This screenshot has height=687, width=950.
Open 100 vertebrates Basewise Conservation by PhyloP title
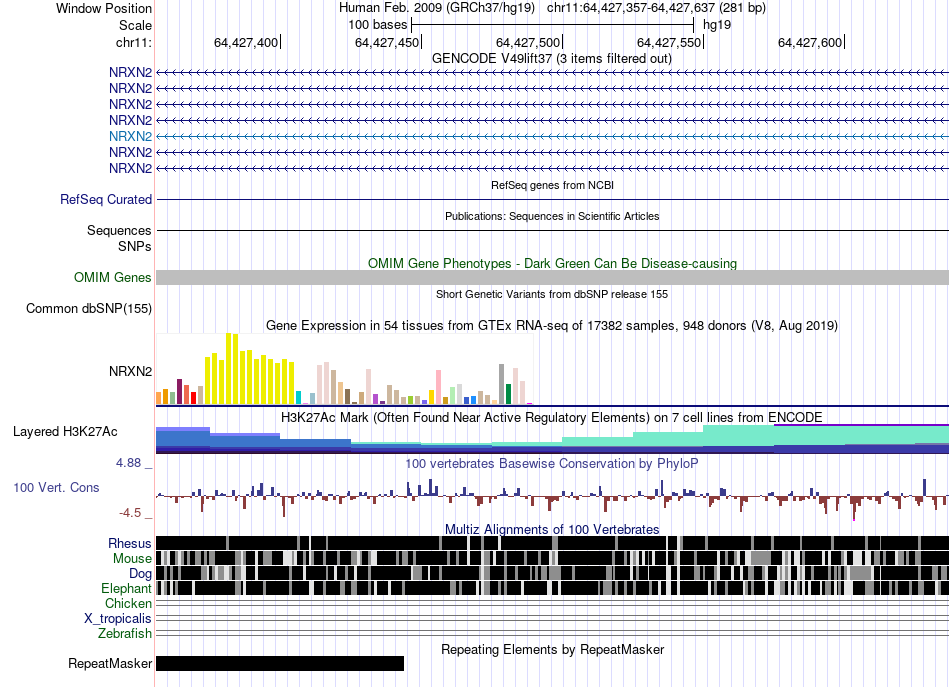tap(552, 463)
